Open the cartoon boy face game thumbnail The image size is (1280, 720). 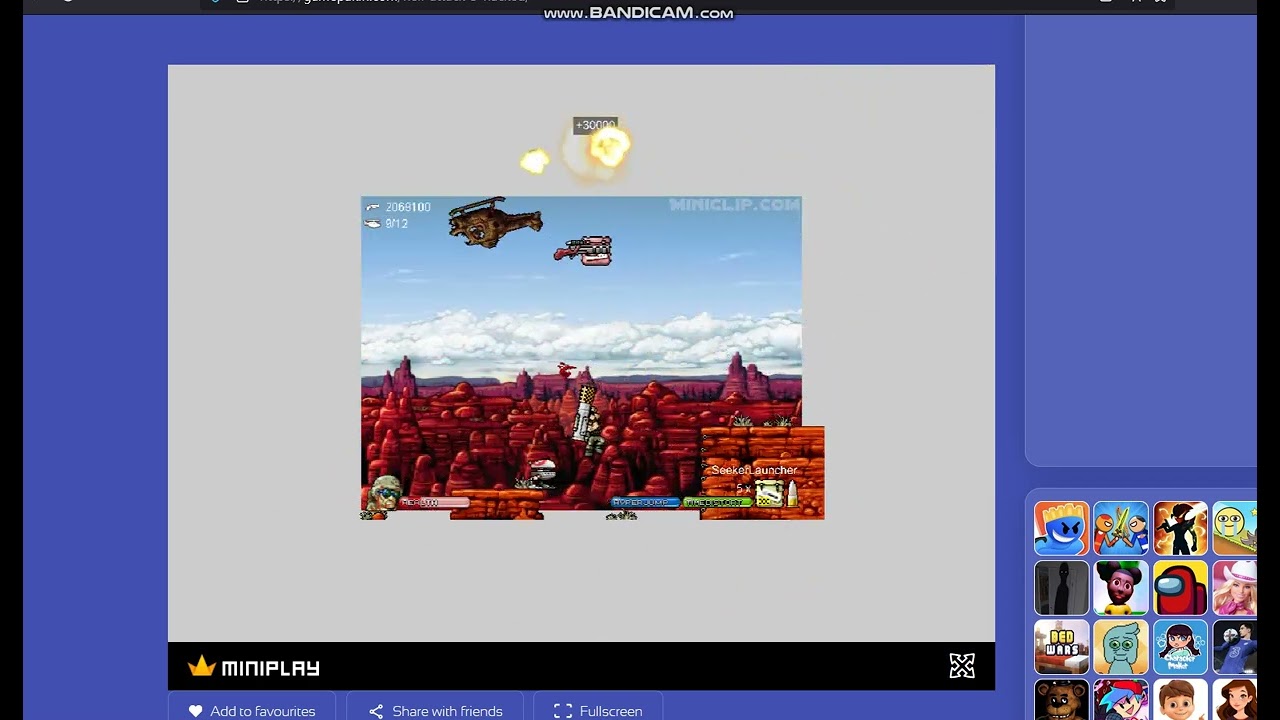coord(1180,700)
